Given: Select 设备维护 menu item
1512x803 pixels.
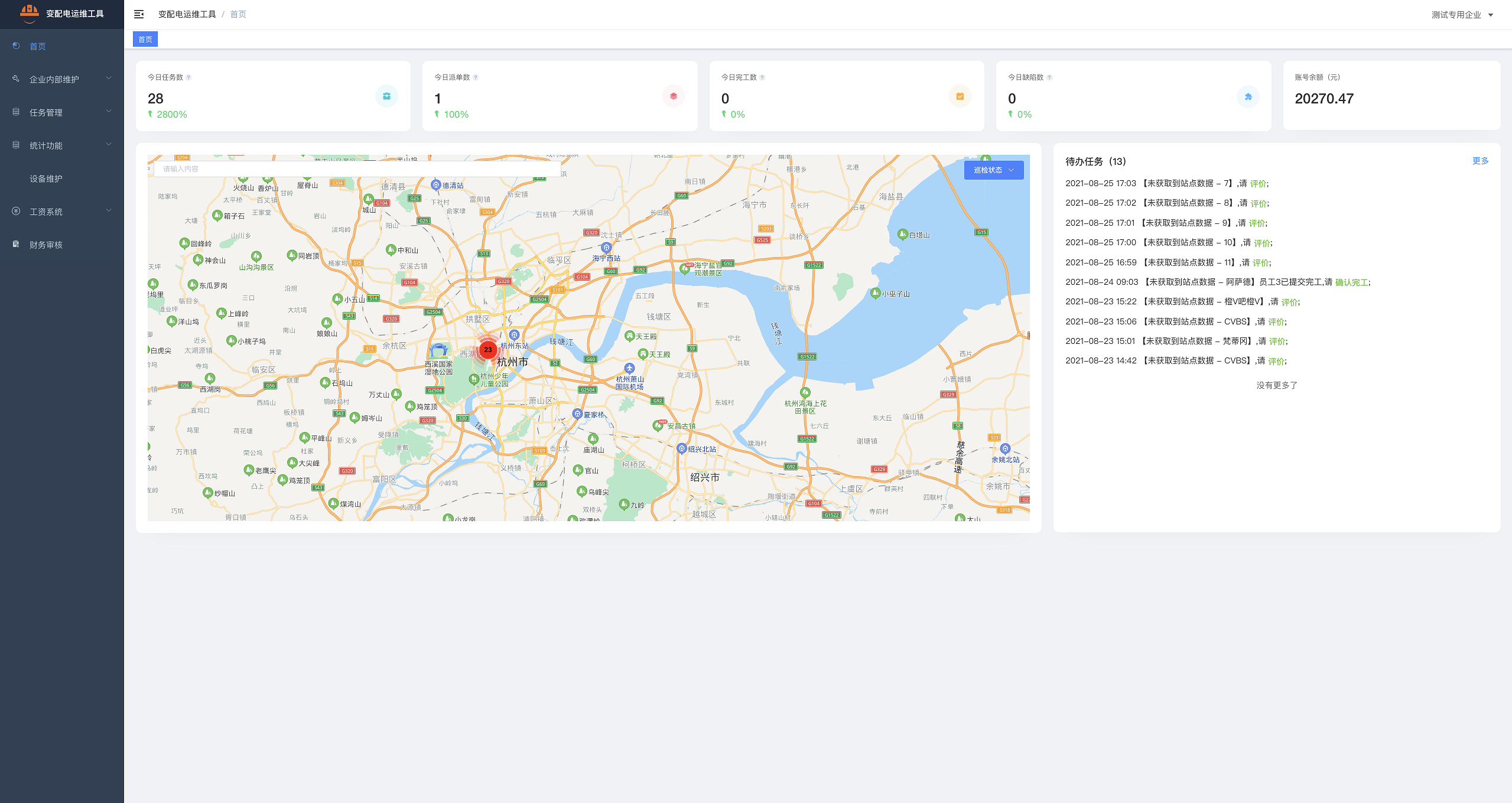Looking at the screenshot, I should click(46, 178).
